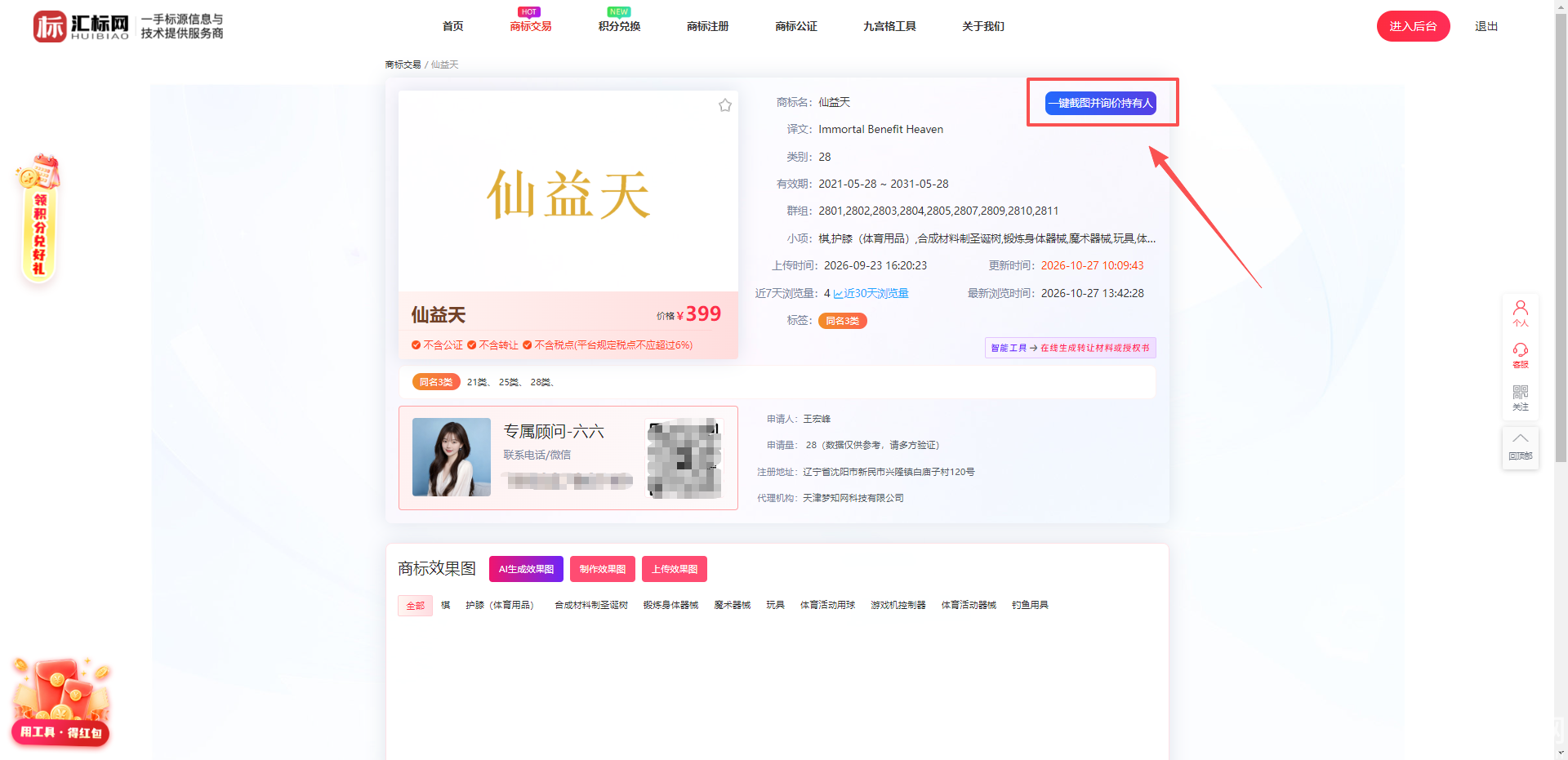
Task: Select 游戏机控制器 filter tab
Action: tap(898, 605)
